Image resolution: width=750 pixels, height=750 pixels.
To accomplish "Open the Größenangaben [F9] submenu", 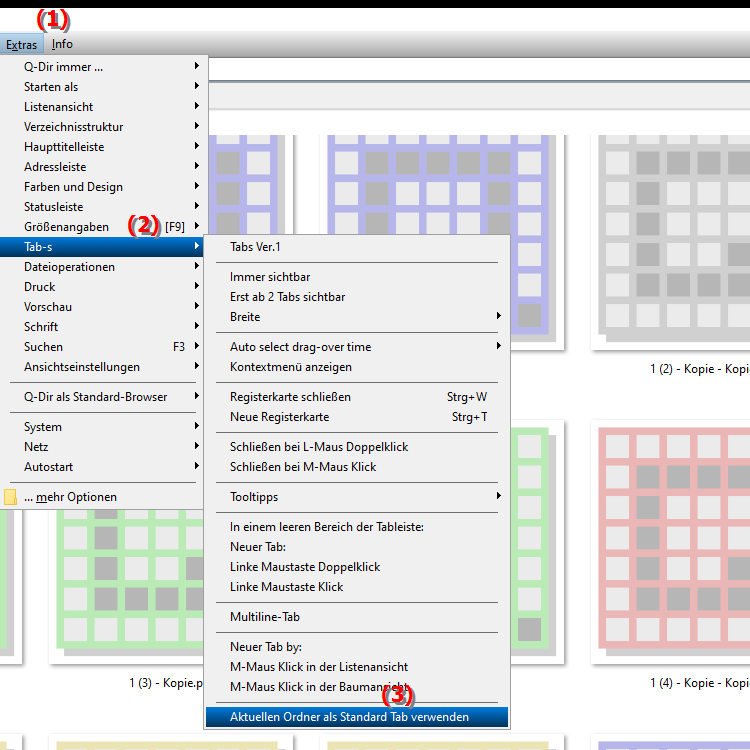I will click(103, 227).
